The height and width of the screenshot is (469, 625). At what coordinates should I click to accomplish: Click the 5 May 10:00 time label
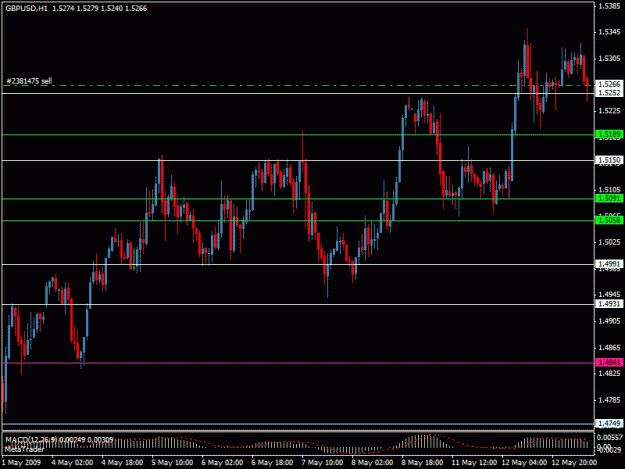point(173,463)
